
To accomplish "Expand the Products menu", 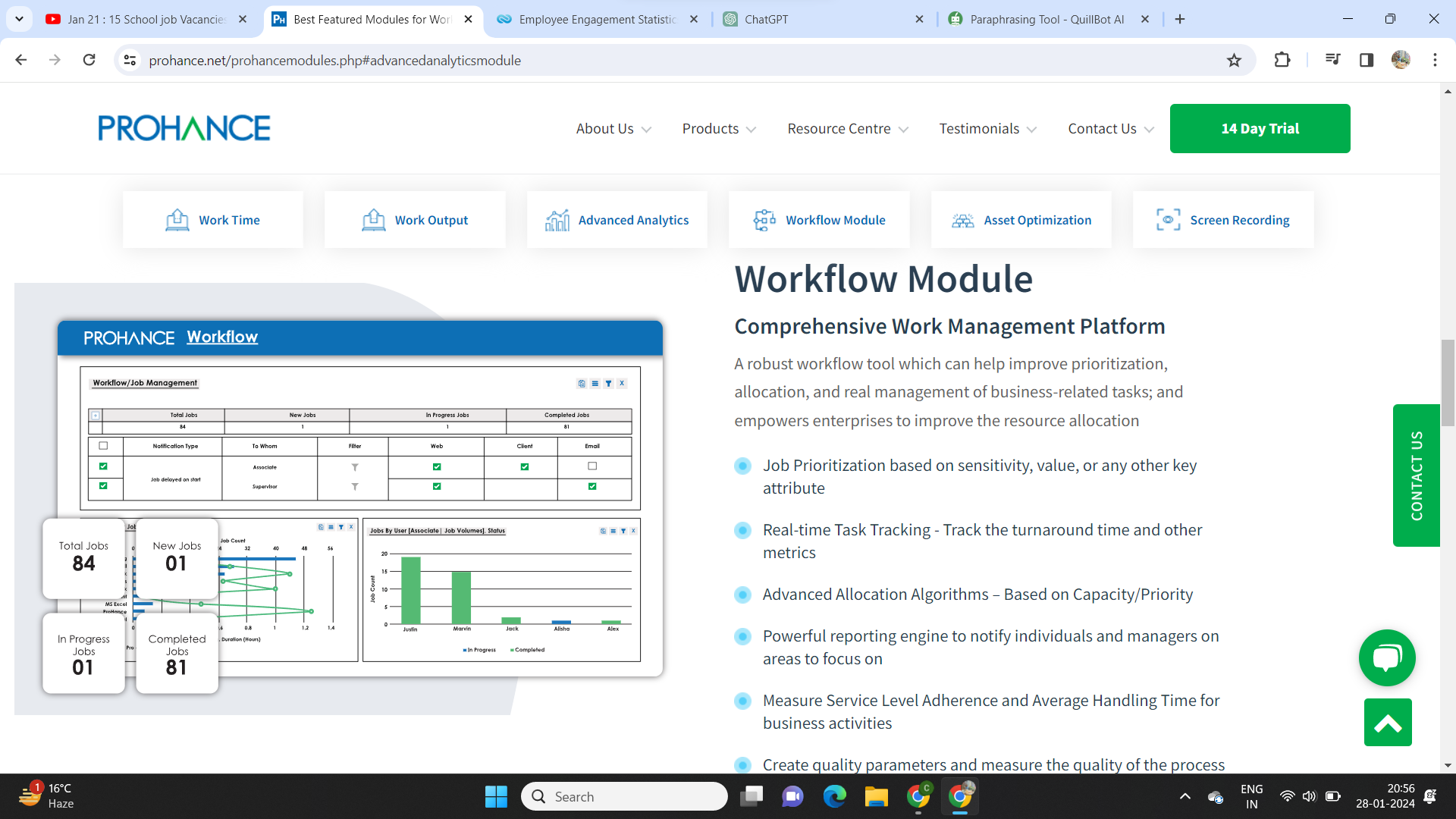I will [719, 129].
